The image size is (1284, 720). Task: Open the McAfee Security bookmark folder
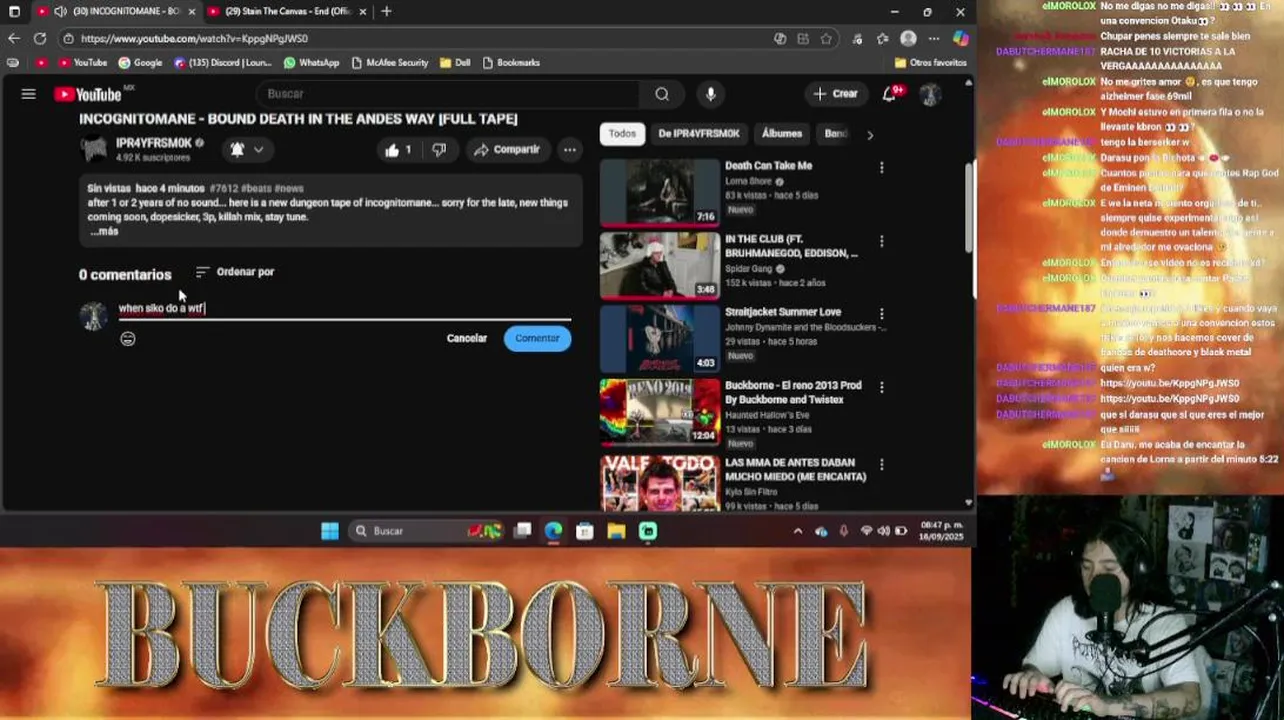(389, 62)
